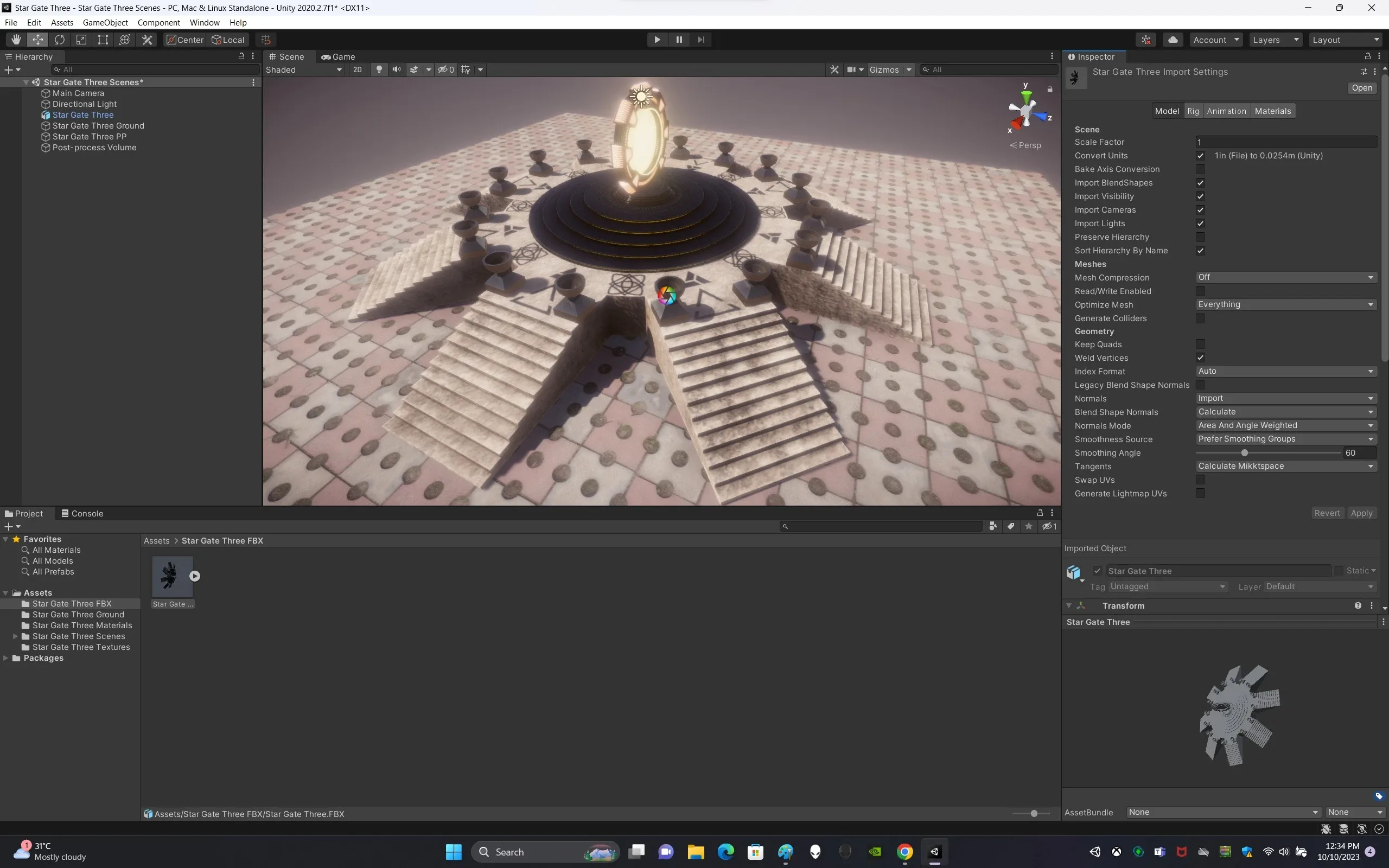Expand Star Gate Three Scenes folder
The image size is (1389, 868).
coord(15,636)
